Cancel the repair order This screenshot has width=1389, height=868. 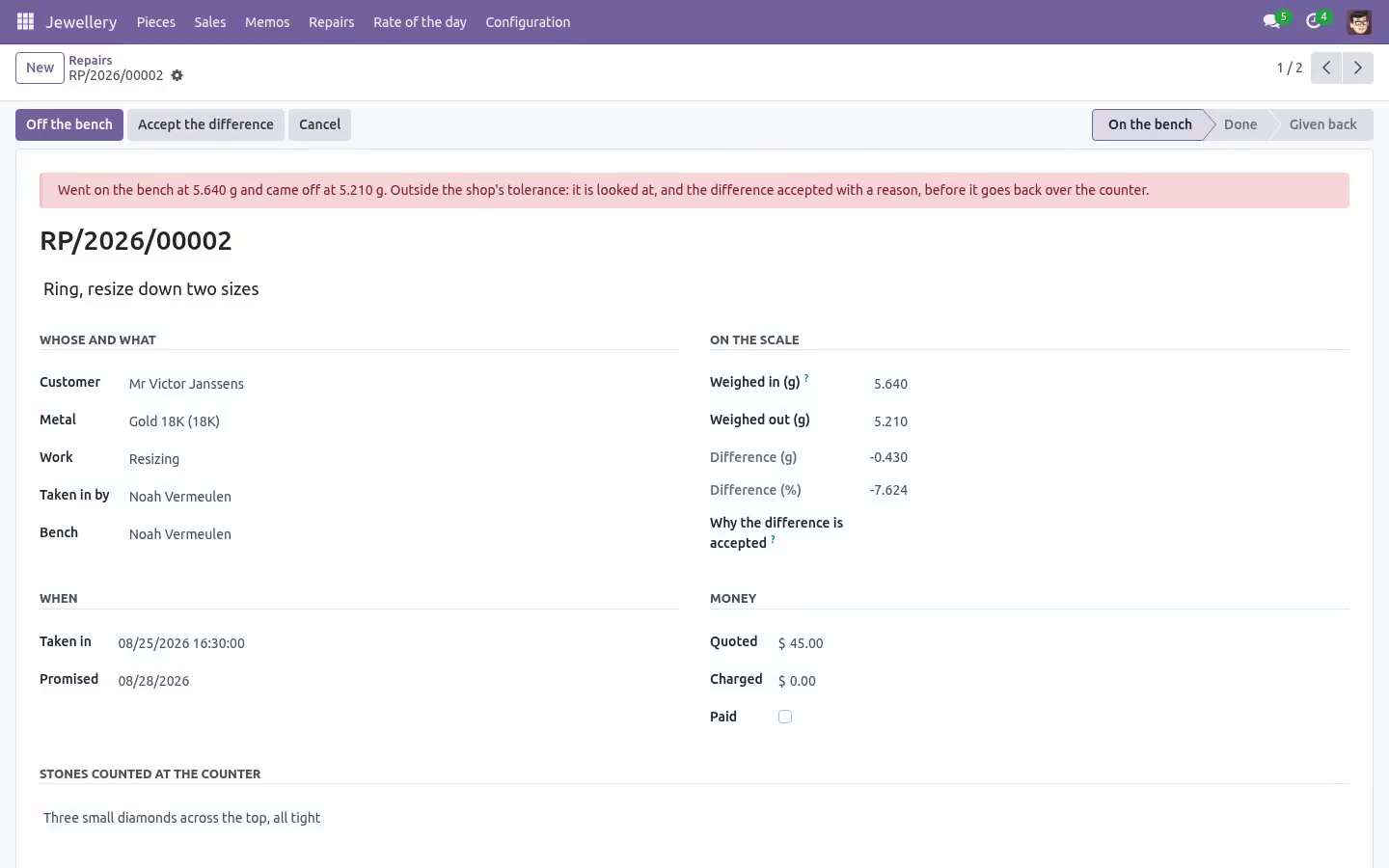(319, 124)
